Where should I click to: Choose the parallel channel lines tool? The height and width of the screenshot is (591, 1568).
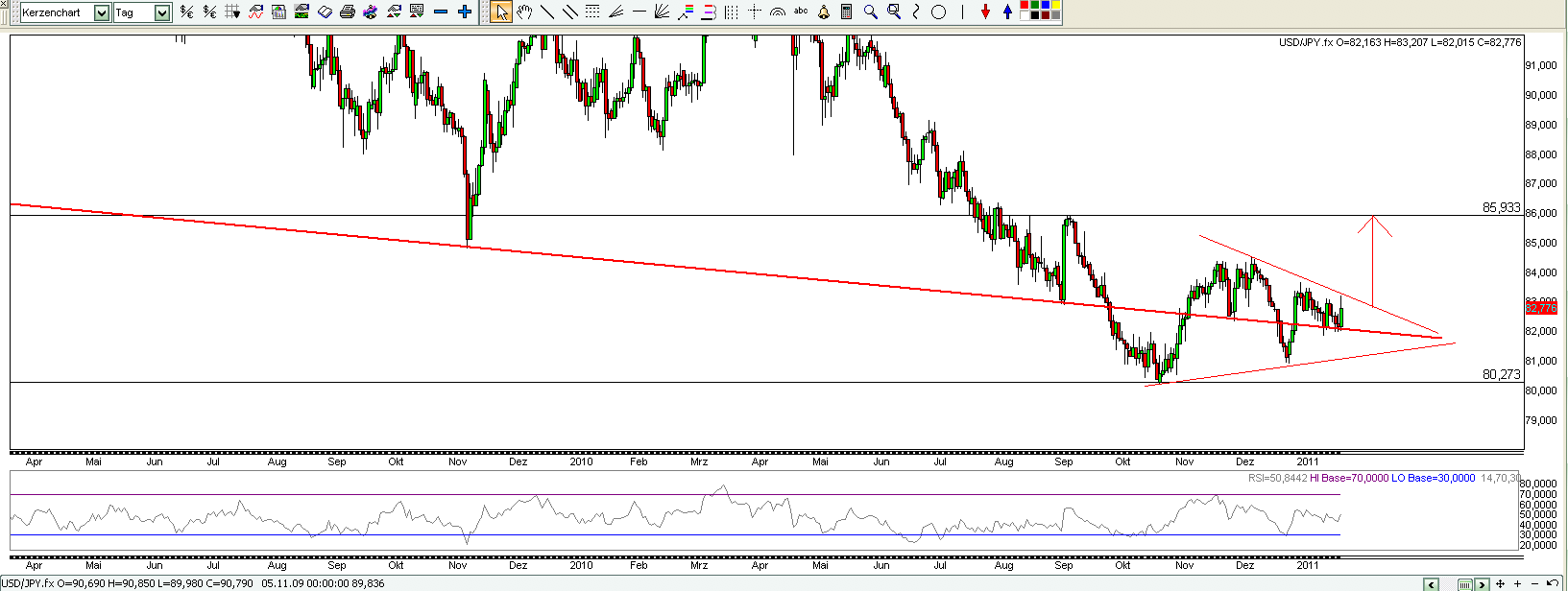pos(569,12)
